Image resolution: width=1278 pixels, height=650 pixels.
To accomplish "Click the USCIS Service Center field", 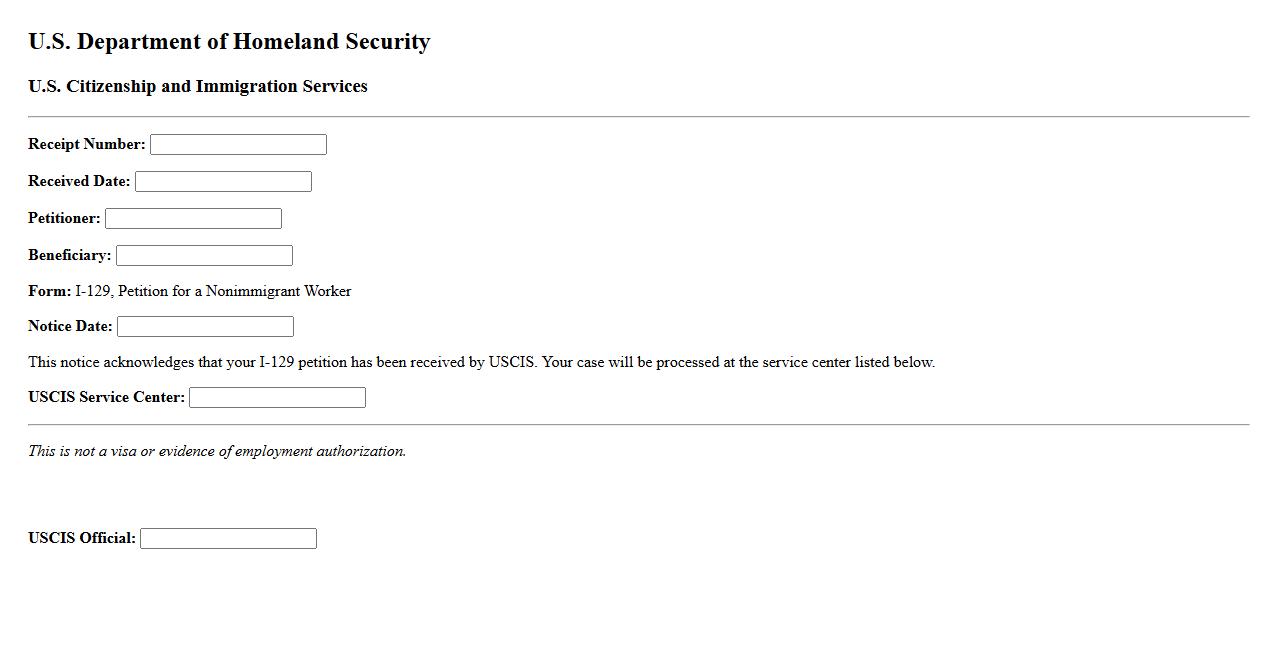I will (277, 398).
